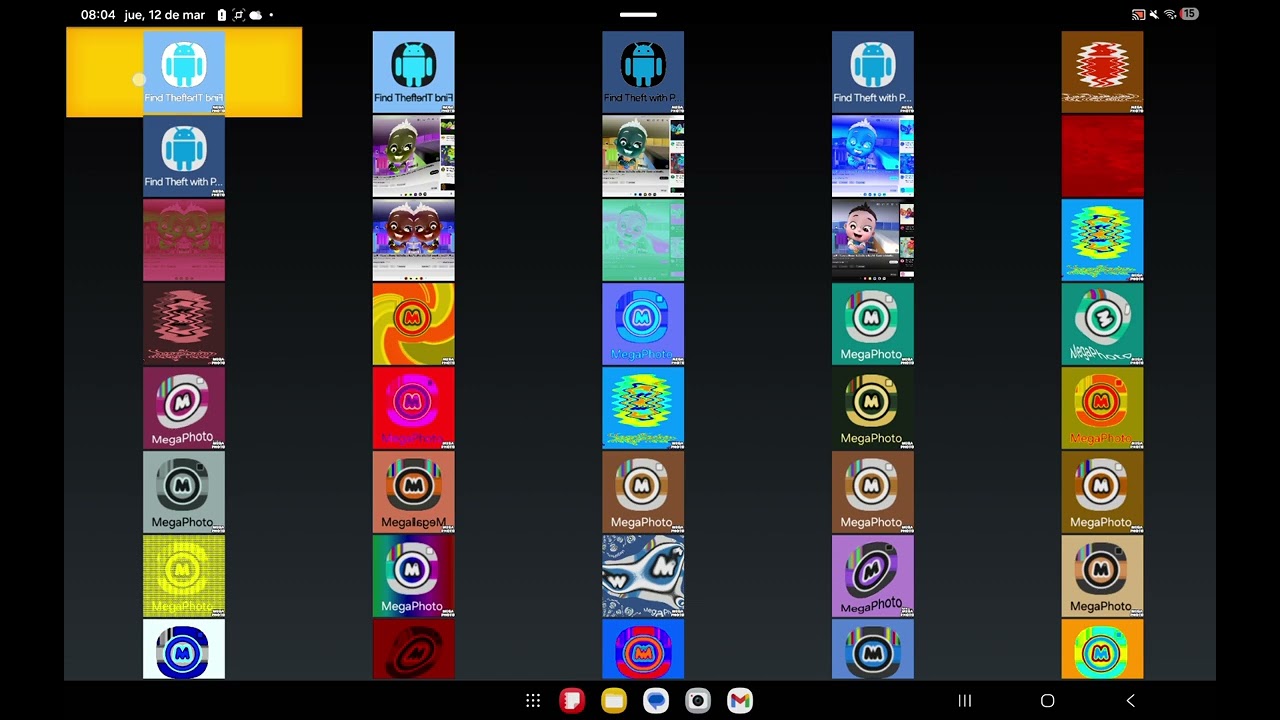1280x720 pixels.
Task: Tap the screen cast status icon
Action: 1138,14
